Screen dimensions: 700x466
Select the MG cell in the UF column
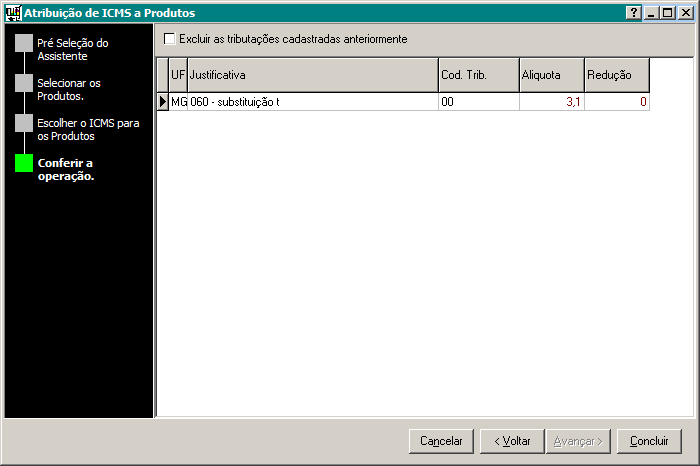point(178,102)
